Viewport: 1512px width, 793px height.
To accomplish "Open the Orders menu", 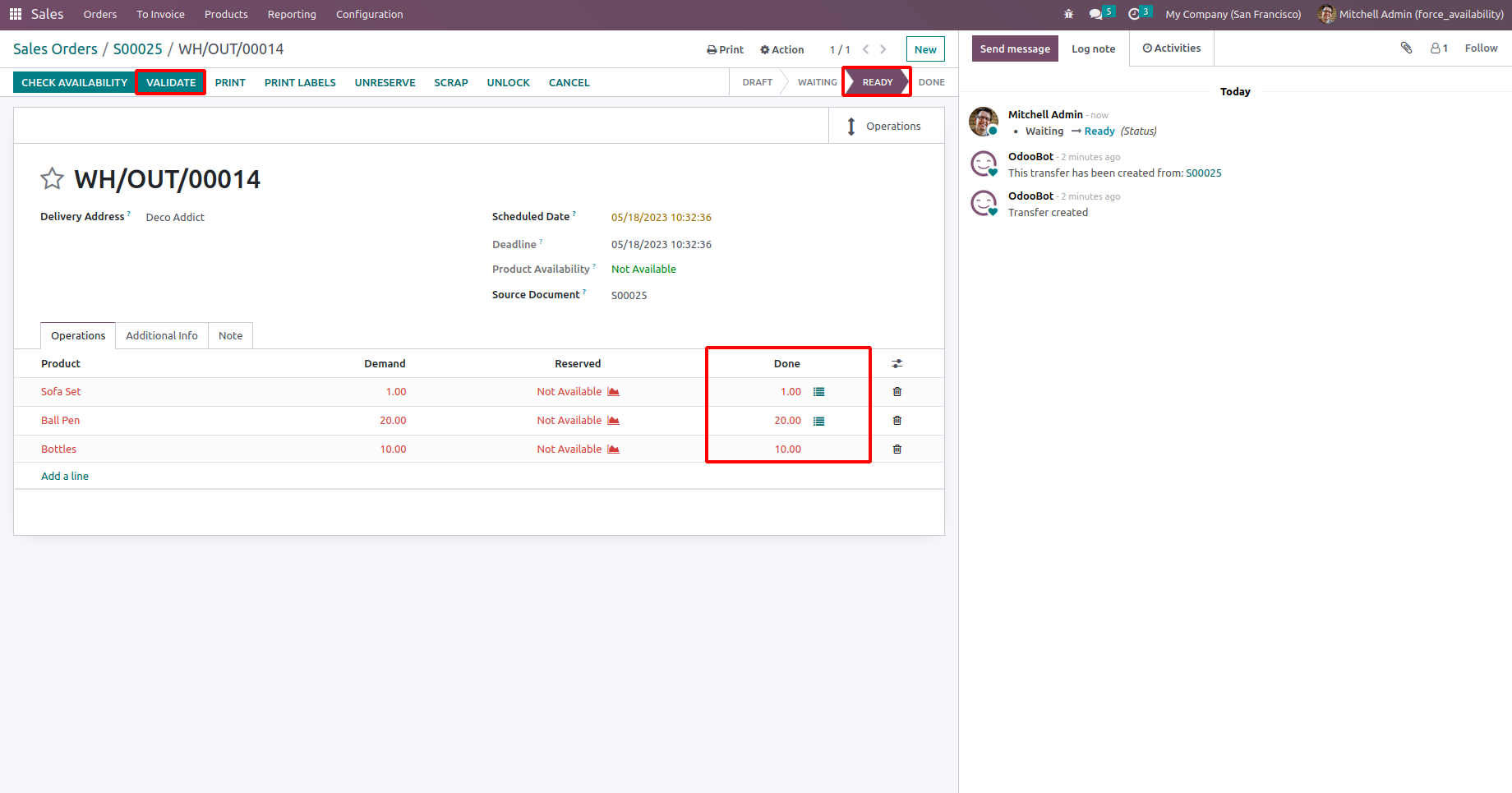I will 100,14.
